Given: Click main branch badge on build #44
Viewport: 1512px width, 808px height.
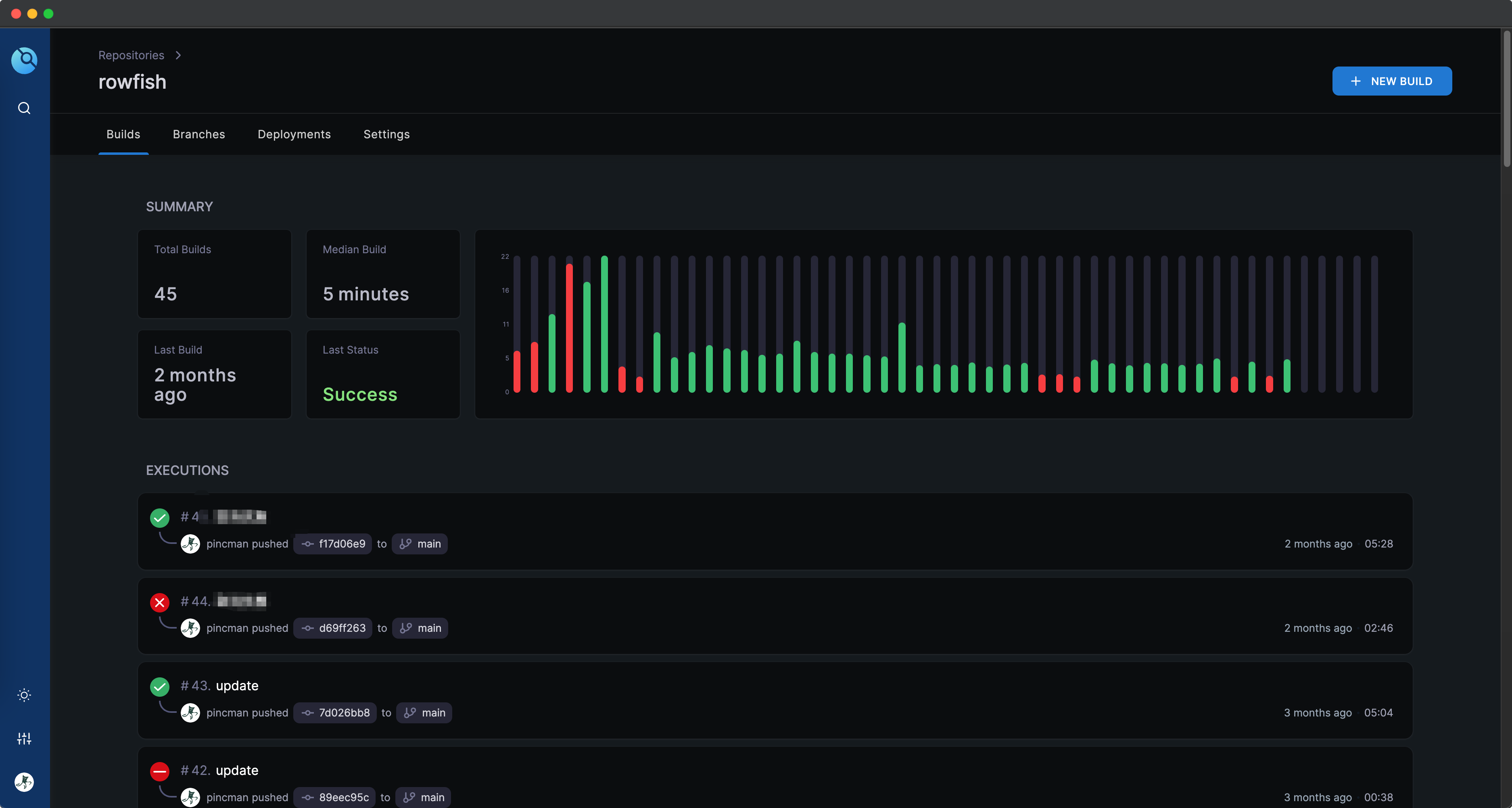Looking at the screenshot, I should click(x=420, y=628).
